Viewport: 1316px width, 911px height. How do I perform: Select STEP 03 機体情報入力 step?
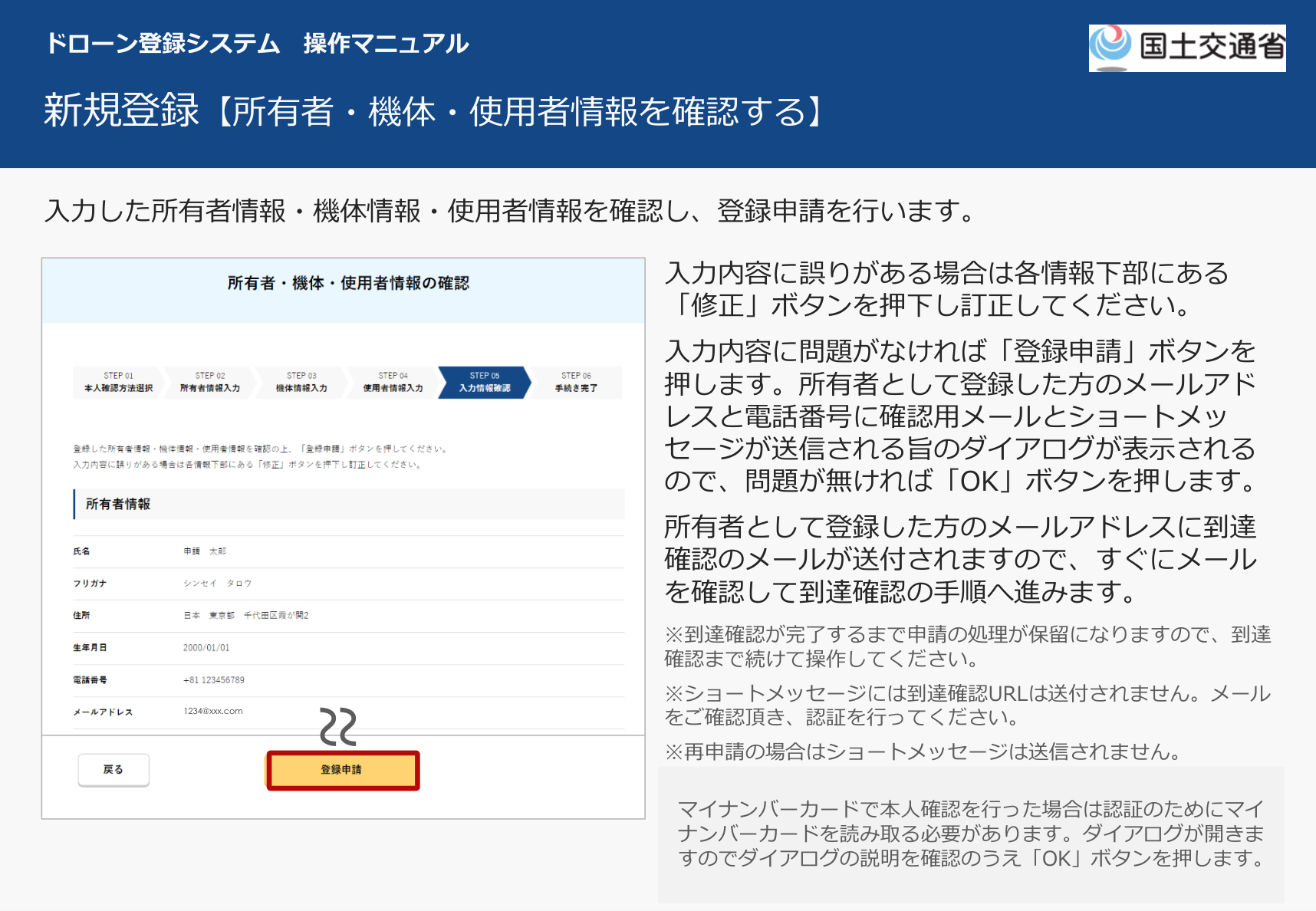(x=301, y=382)
